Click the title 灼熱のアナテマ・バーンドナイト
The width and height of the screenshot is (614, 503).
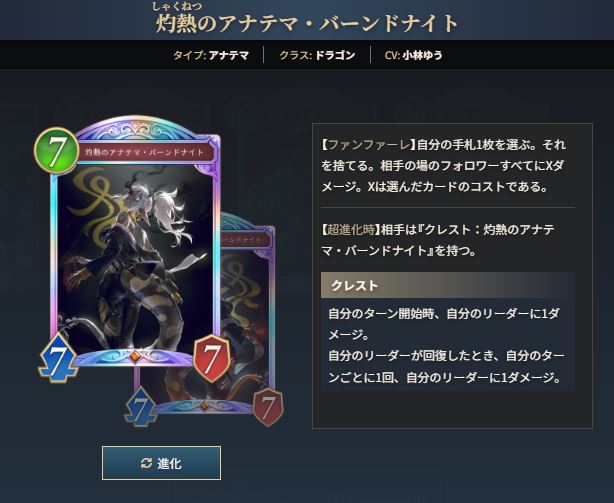[x=307, y=23]
